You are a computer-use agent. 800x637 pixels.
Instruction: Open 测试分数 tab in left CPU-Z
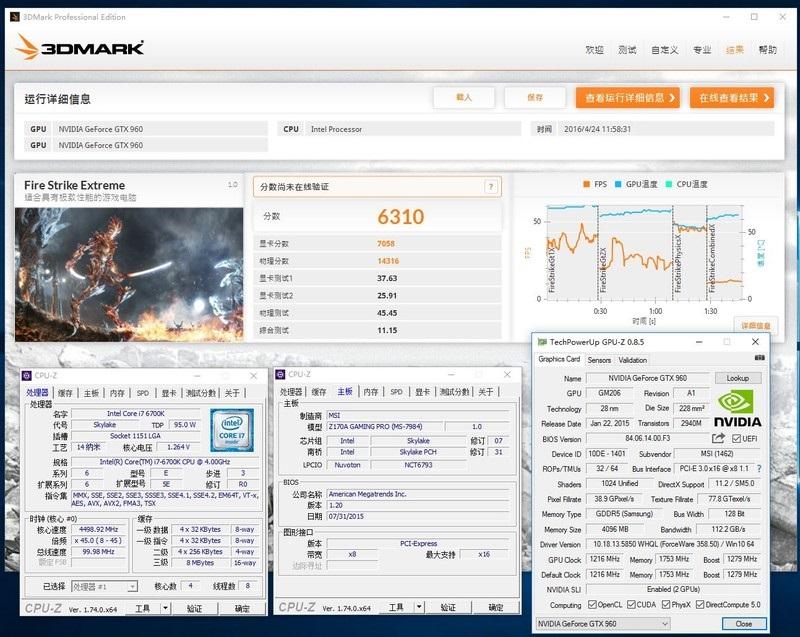[201, 393]
